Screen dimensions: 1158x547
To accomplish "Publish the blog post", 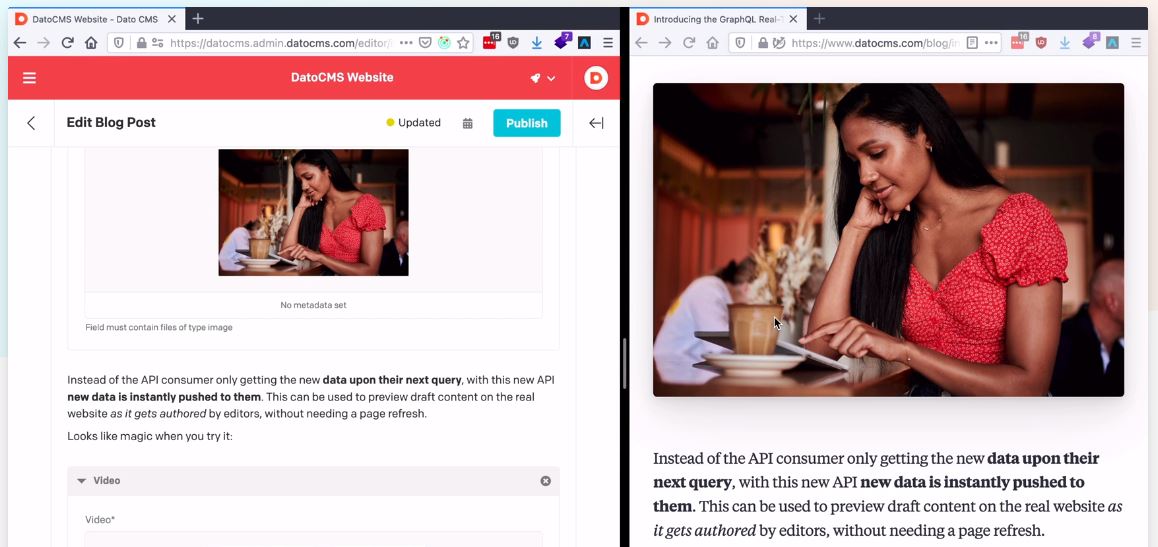I will click(x=527, y=123).
